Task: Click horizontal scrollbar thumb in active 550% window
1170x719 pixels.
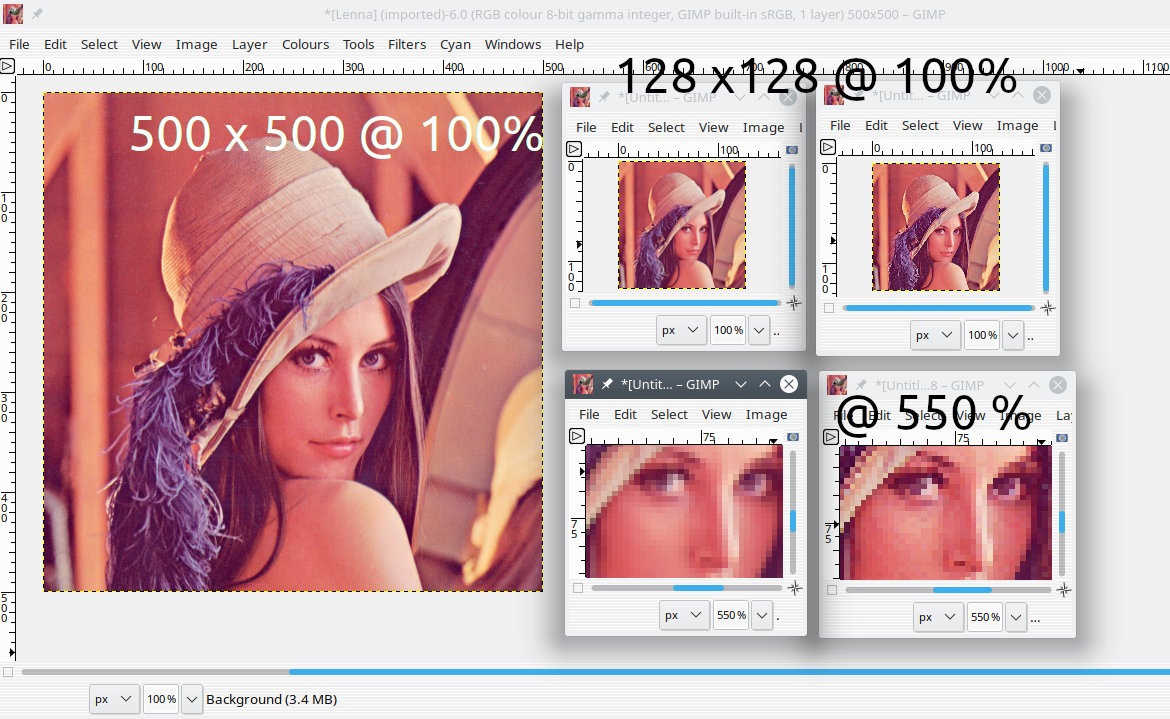Action: 698,588
